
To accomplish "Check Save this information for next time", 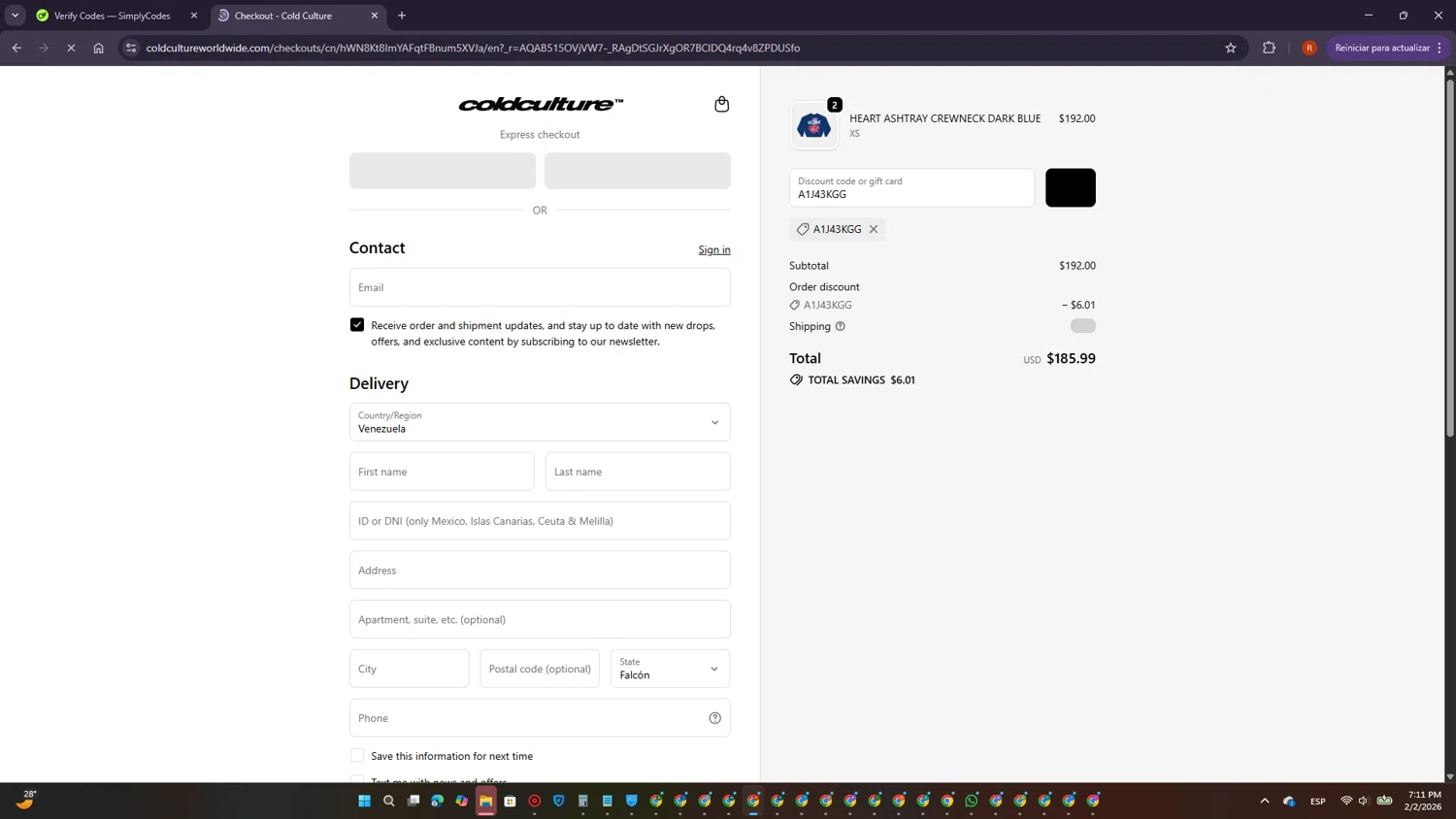I will (x=357, y=756).
